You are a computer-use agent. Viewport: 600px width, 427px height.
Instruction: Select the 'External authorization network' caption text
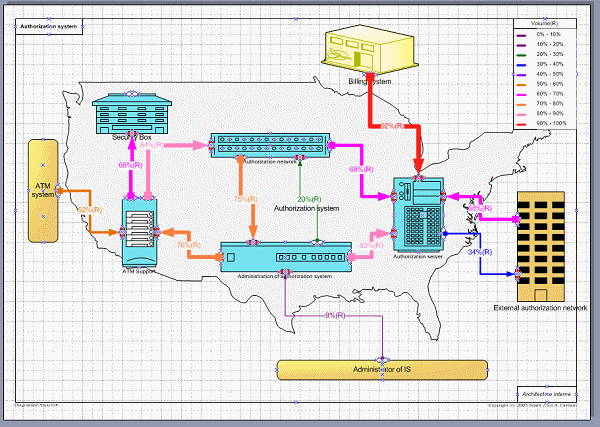(540, 308)
